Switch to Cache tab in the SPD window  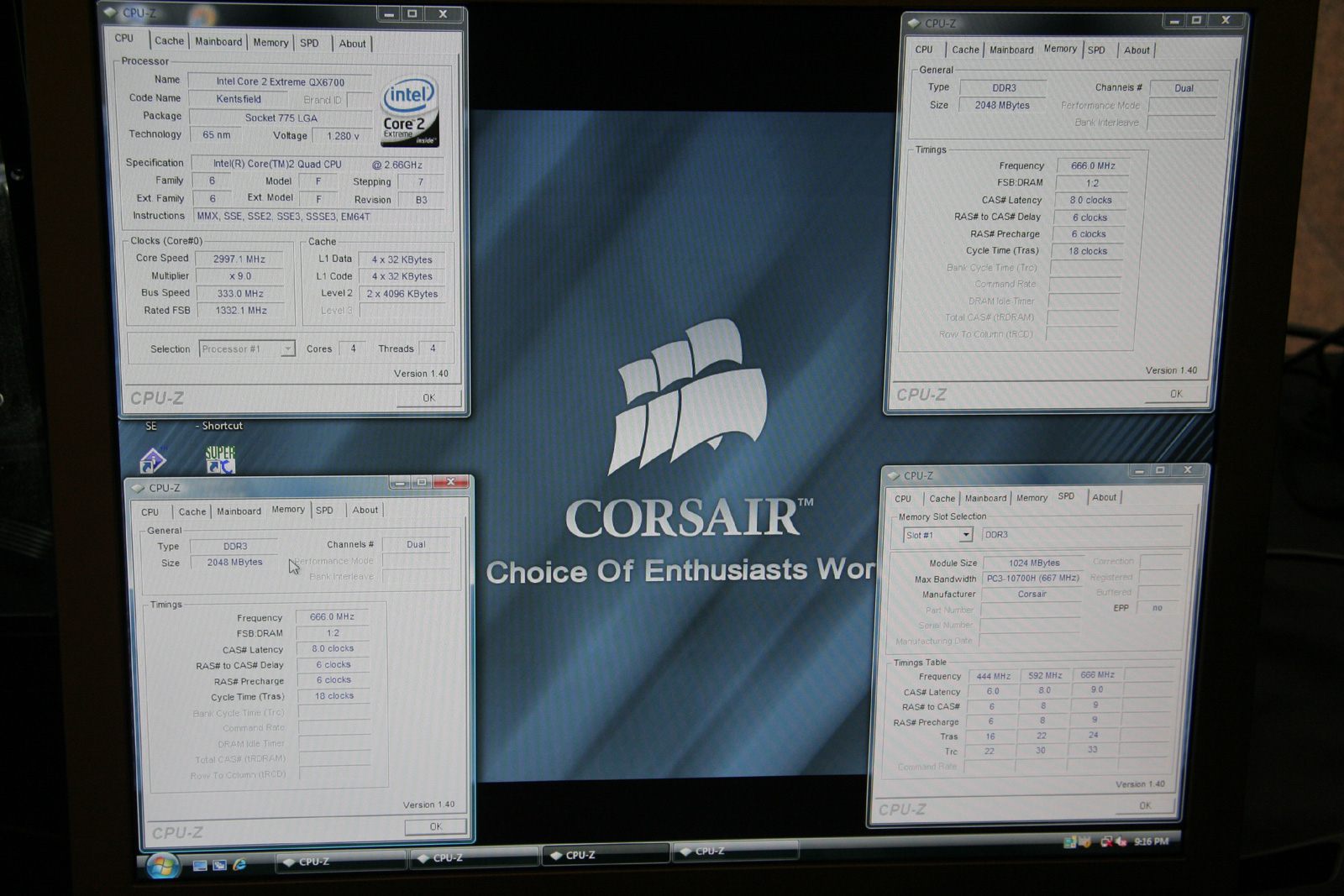(942, 499)
